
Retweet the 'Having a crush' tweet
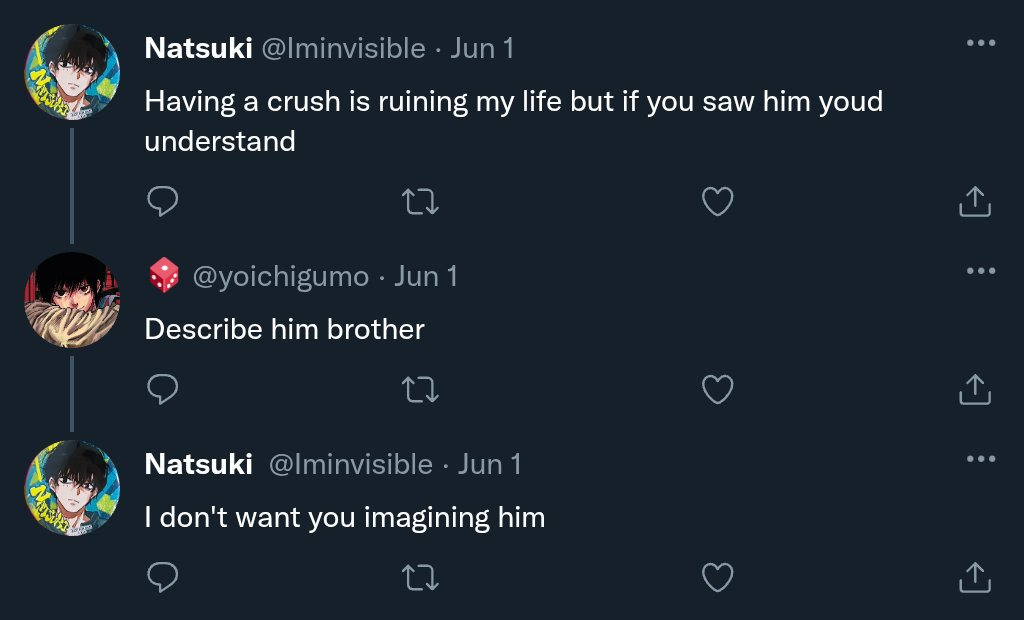(x=420, y=202)
